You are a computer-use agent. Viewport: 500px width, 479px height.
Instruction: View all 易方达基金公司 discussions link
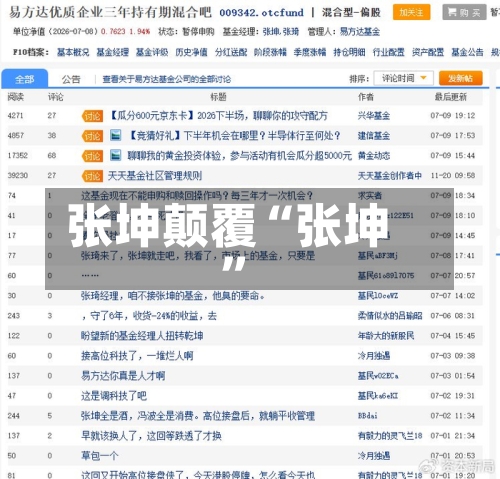pyautogui.click(x=167, y=79)
